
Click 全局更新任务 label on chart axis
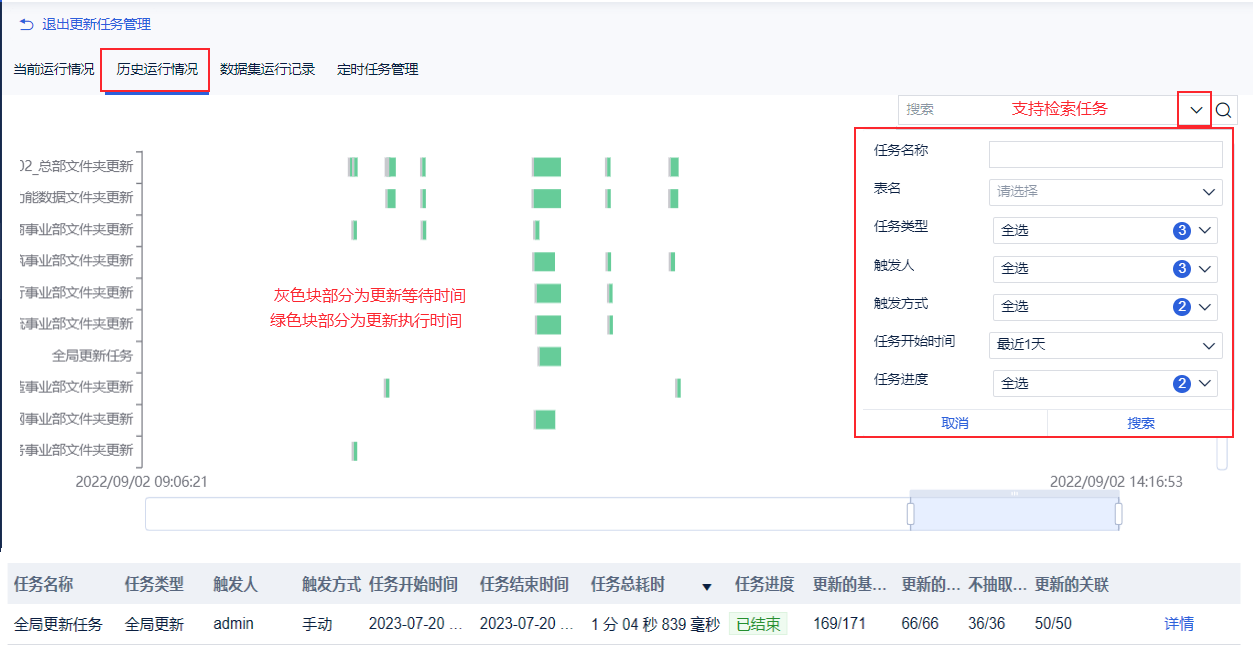(92, 355)
